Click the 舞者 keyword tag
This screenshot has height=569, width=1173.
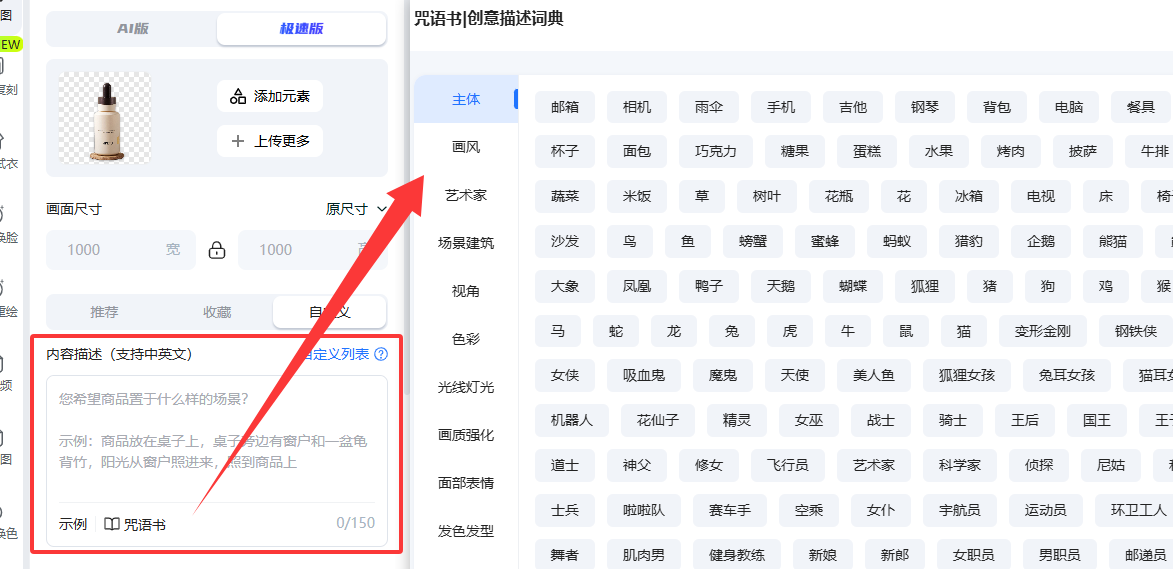click(565, 555)
